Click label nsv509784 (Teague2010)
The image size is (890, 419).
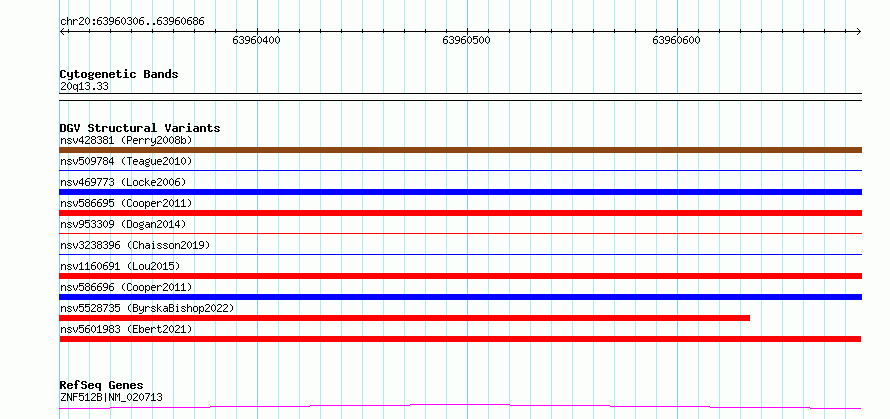[x=126, y=161]
